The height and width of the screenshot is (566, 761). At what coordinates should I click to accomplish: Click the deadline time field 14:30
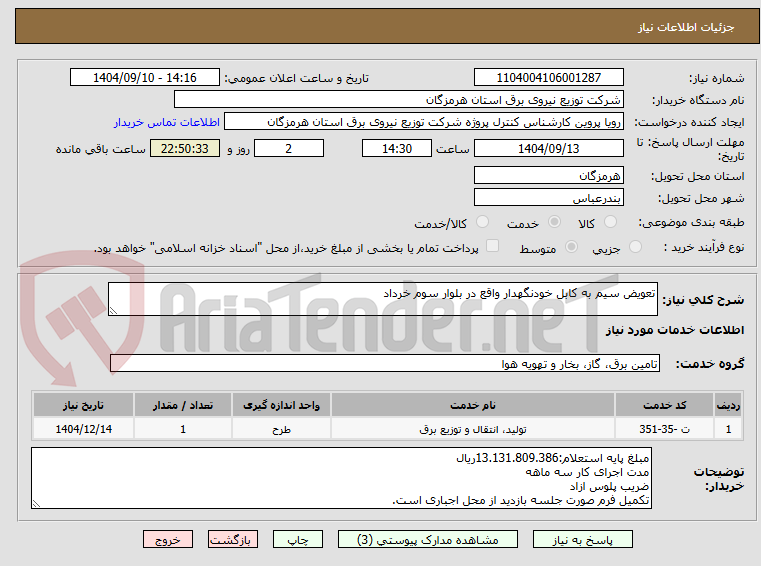coord(397,149)
